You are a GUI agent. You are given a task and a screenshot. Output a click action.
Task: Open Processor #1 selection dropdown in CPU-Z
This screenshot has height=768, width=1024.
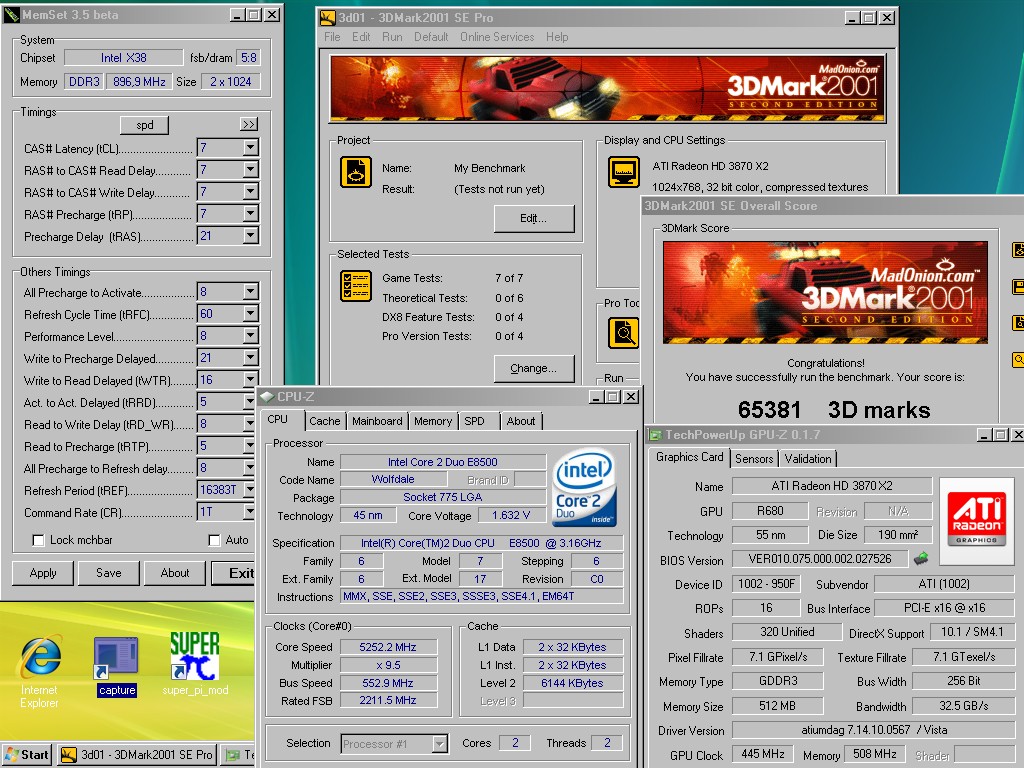pos(440,743)
